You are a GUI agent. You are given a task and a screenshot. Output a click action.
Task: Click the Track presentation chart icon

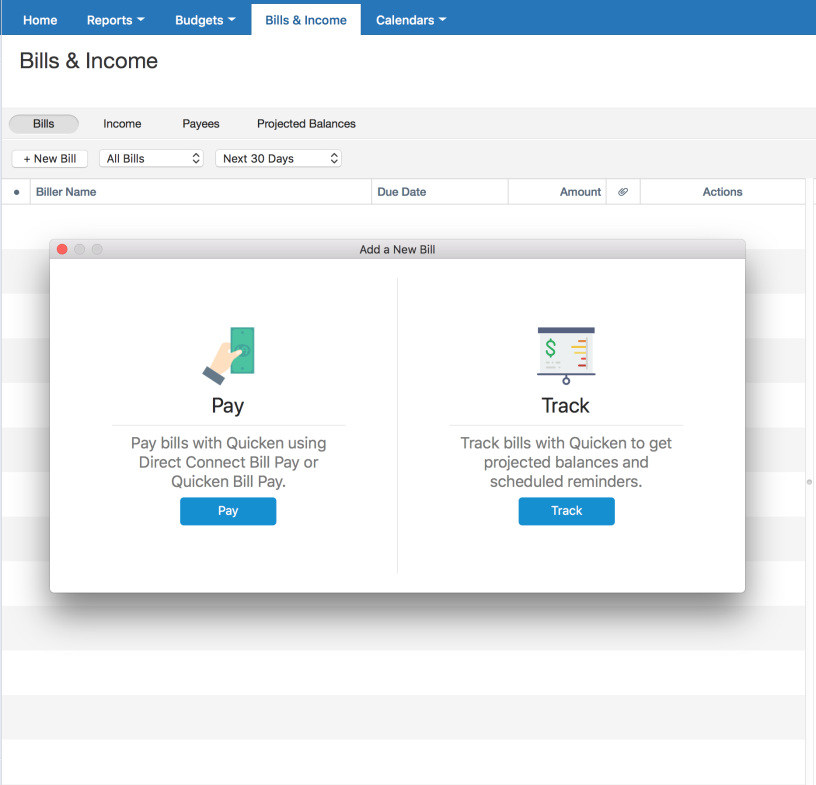(x=566, y=355)
